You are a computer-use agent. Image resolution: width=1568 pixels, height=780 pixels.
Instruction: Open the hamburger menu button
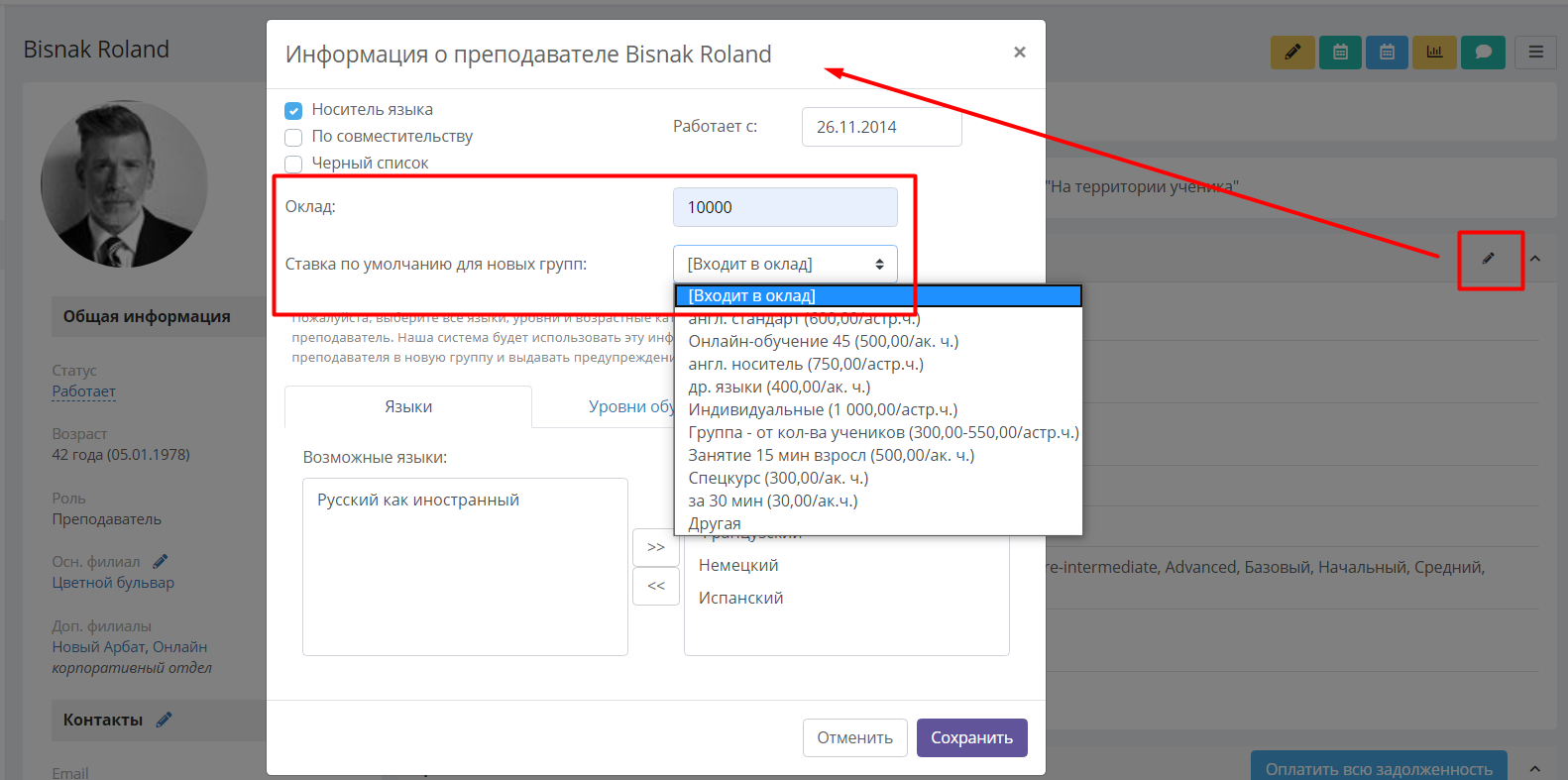1535,53
